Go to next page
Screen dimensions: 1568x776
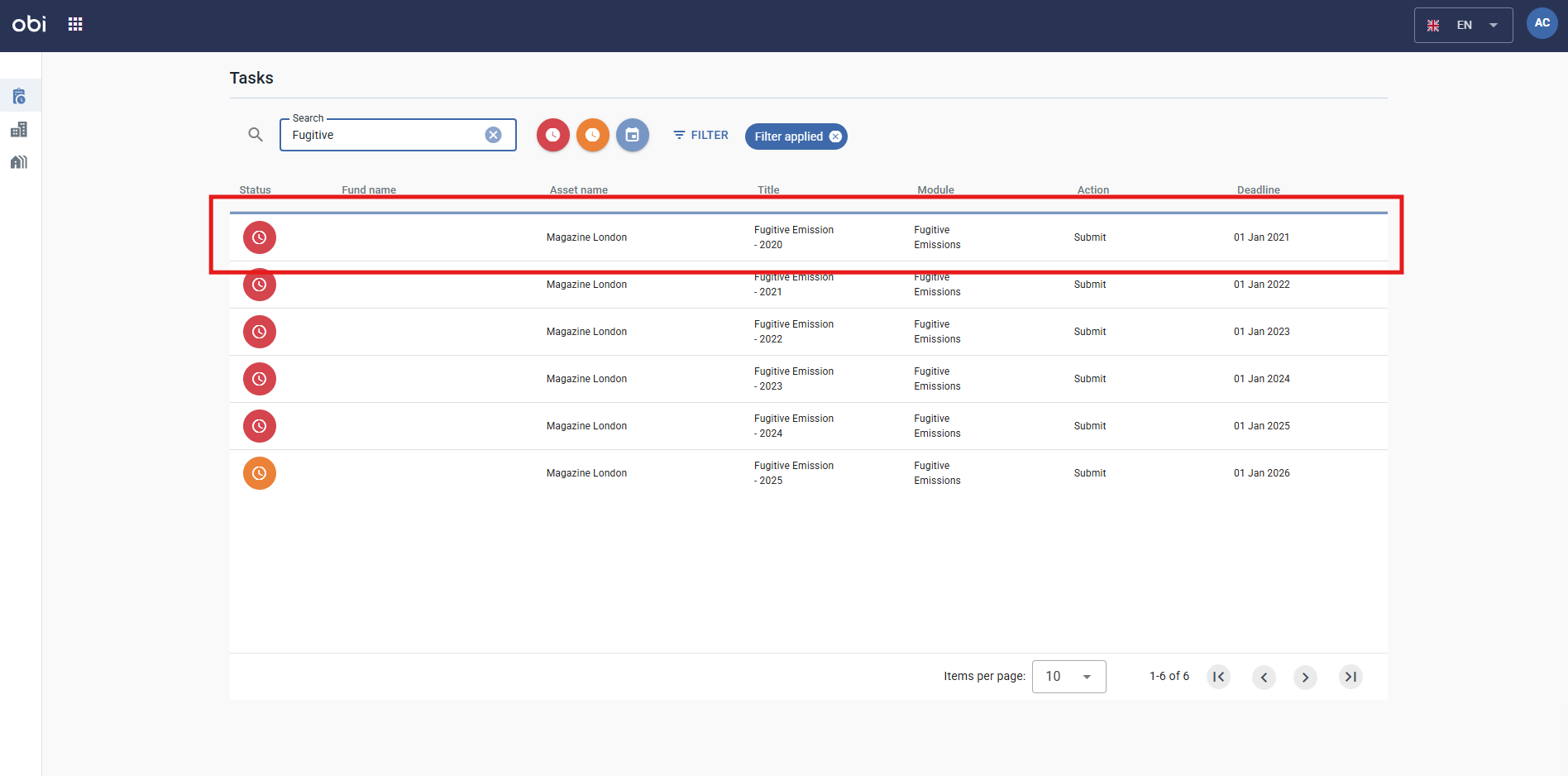[1305, 677]
